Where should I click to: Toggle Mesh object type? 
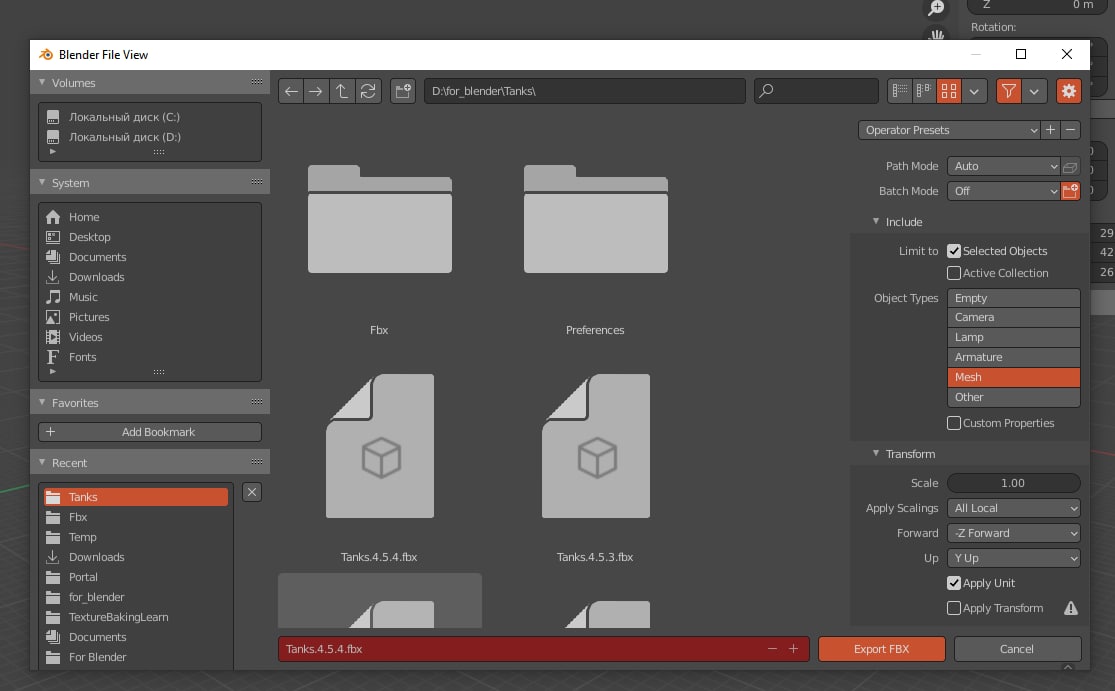[1014, 377]
